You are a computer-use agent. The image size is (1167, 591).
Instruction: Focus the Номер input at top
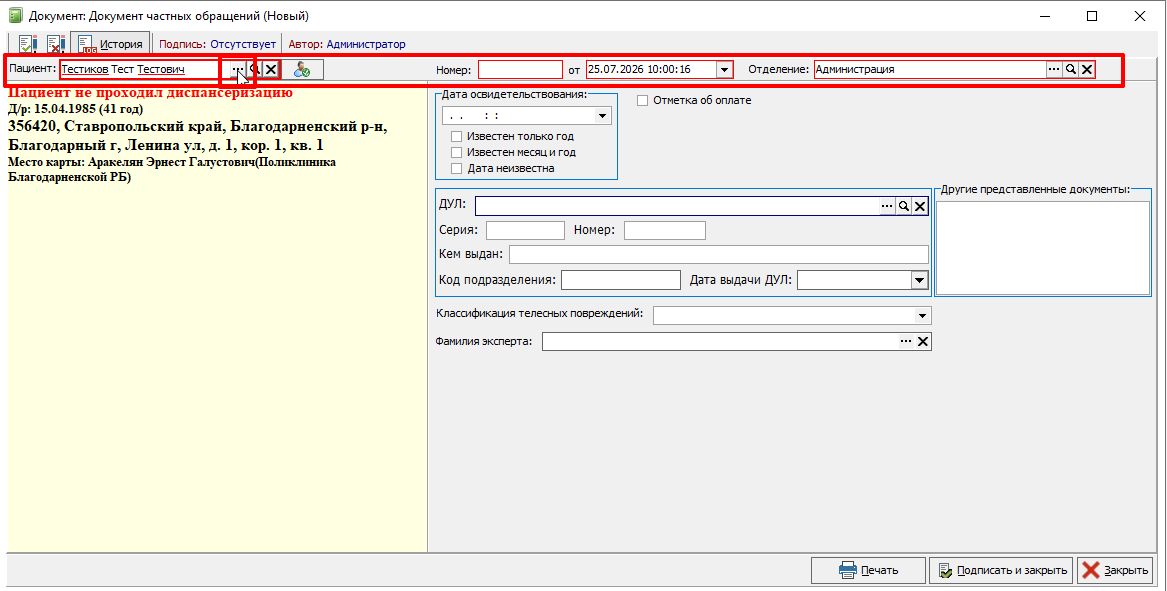pos(520,69)
